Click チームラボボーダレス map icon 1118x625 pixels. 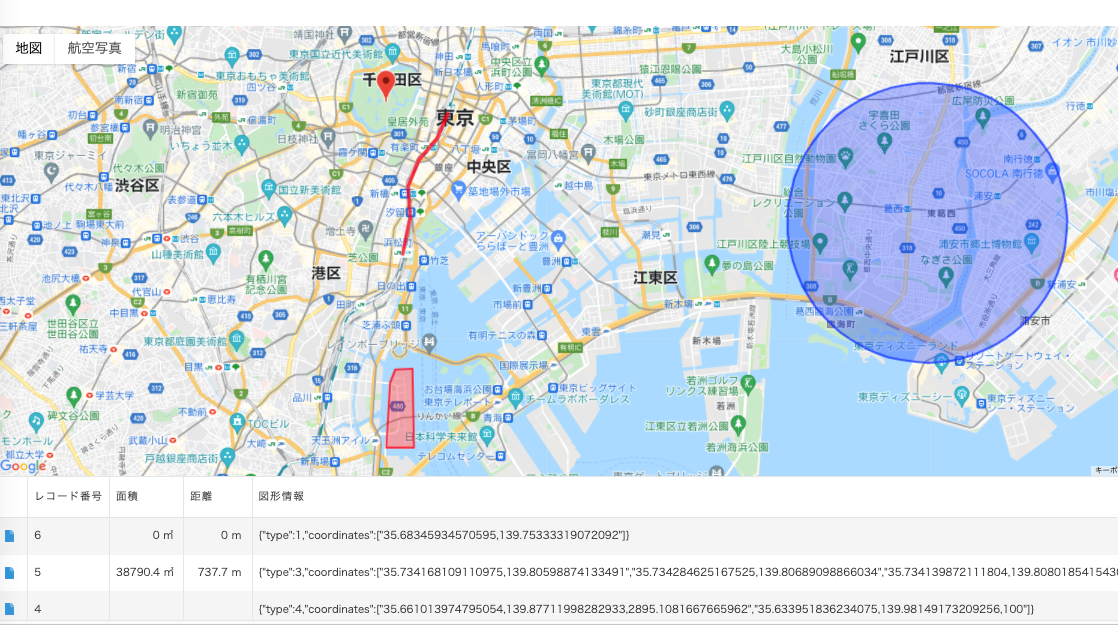(516, 397)
